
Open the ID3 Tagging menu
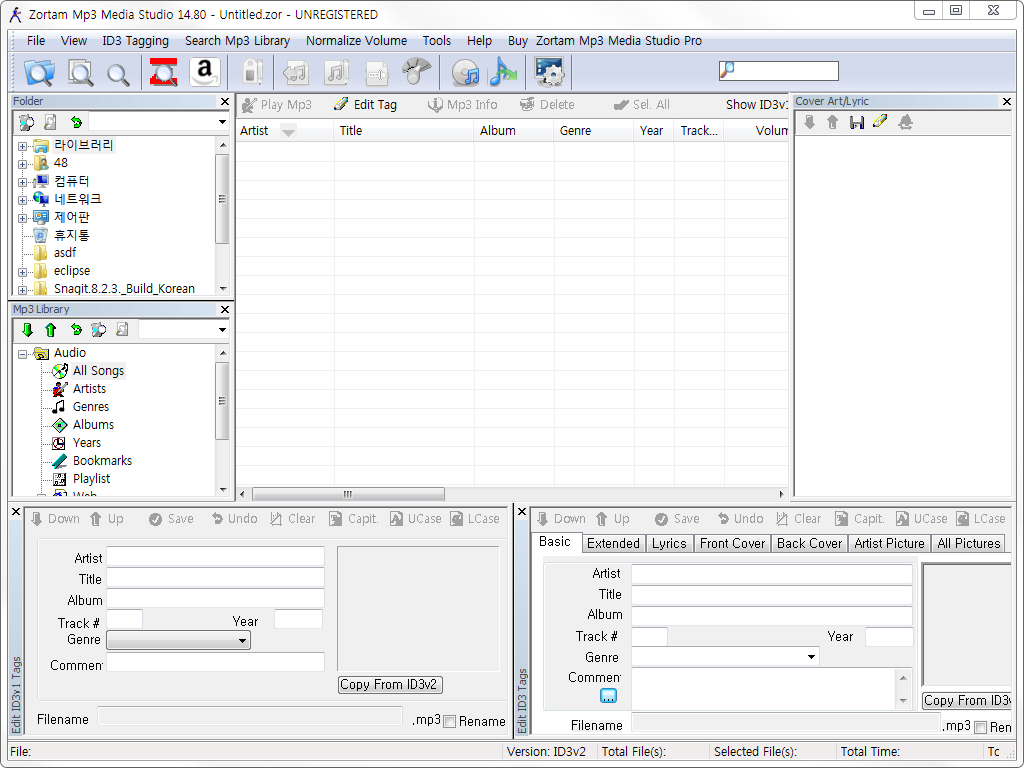tap(135, 40)
